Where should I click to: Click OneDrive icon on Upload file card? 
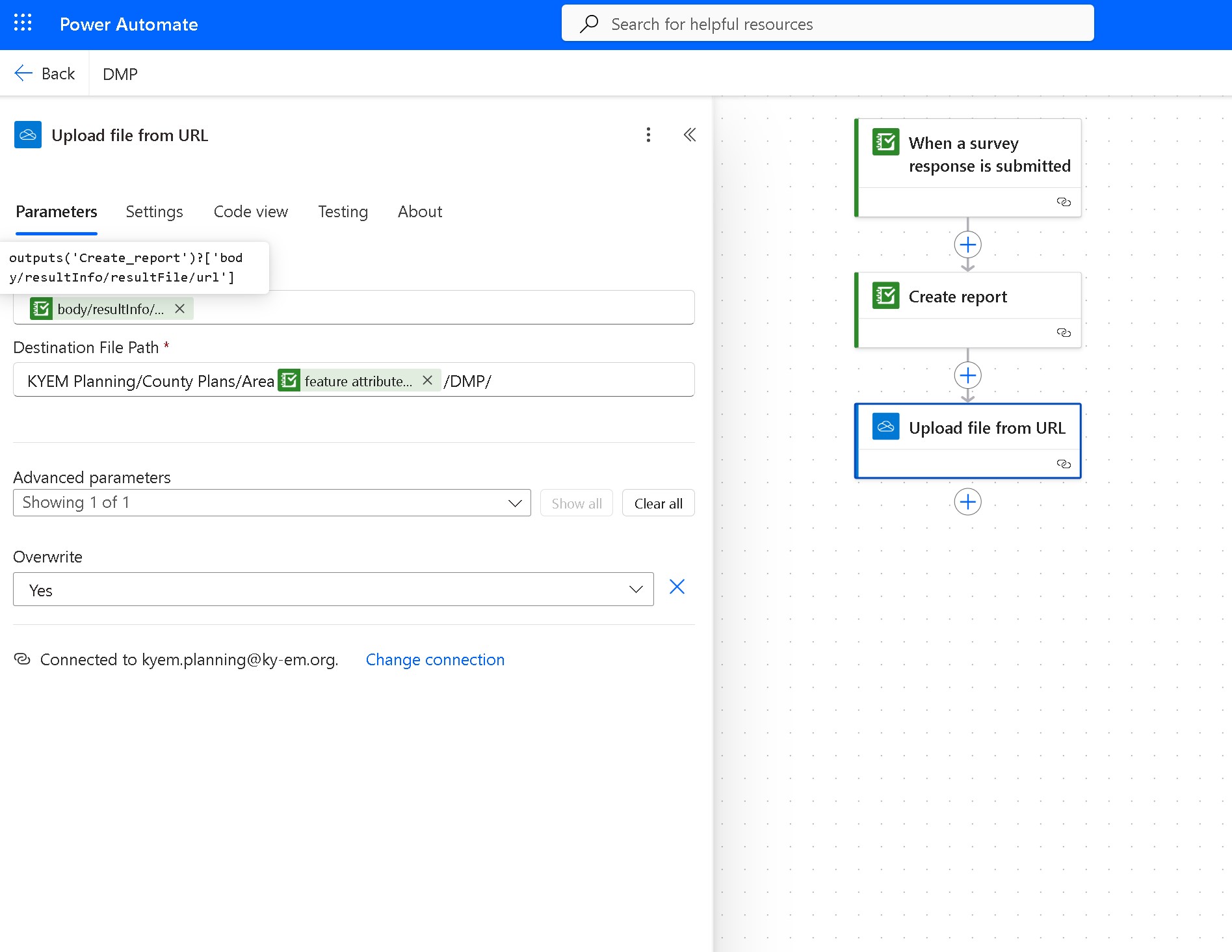click(885, 427)
